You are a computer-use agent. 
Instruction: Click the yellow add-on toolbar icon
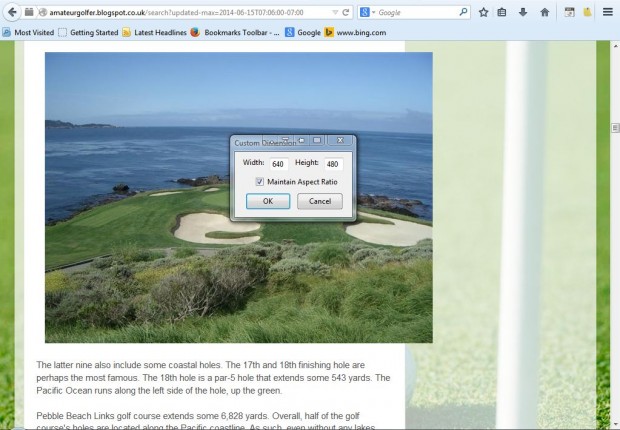(587, 13)
